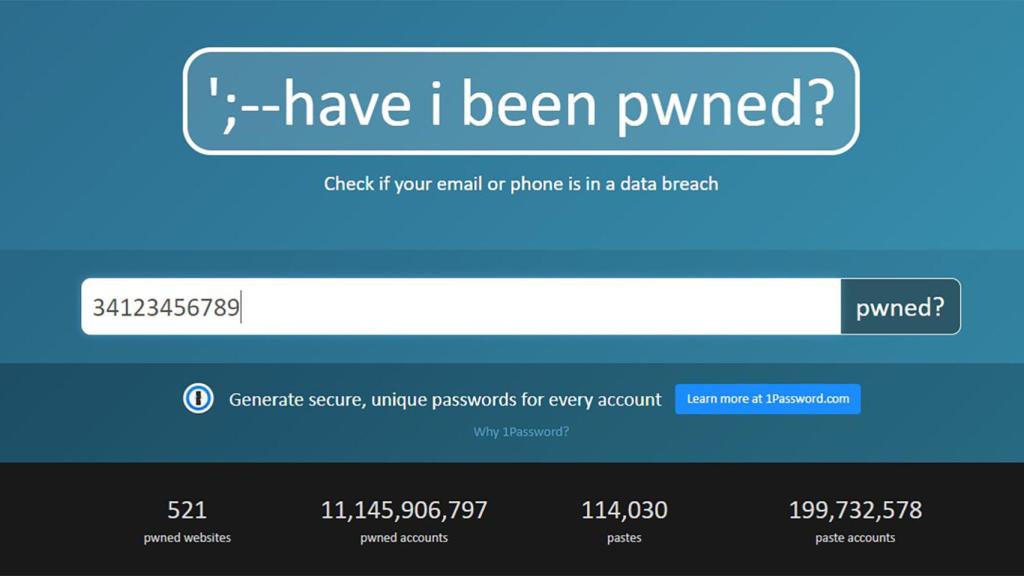Screen dimensions: 1024x576
Task: Click the 'pwned?' search button
Action: pyautogui.click(x=898, y=307)
